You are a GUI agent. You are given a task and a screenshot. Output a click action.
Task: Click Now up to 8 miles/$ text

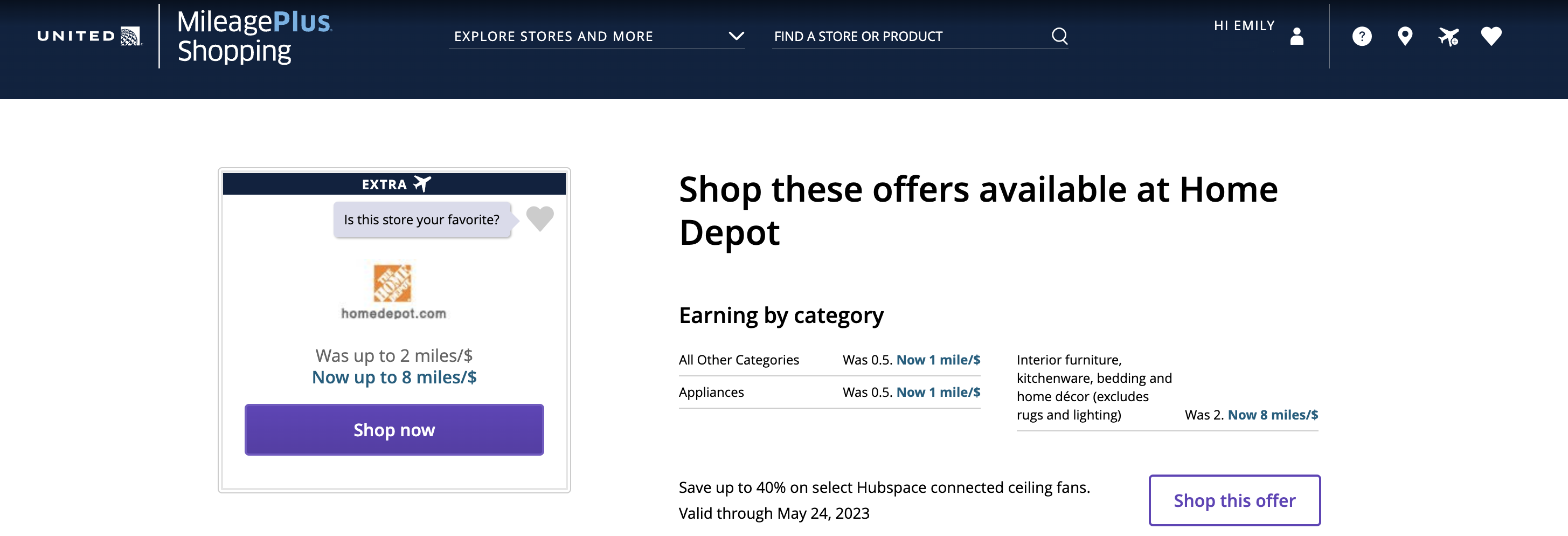(394, 377)
